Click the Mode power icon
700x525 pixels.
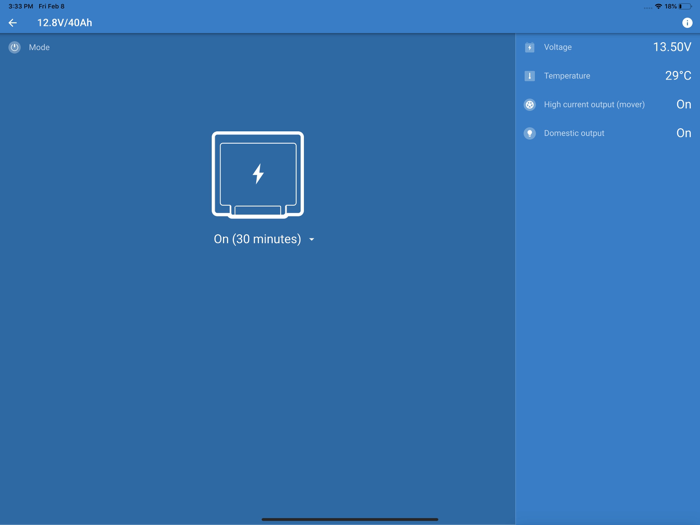coord(14,47)
